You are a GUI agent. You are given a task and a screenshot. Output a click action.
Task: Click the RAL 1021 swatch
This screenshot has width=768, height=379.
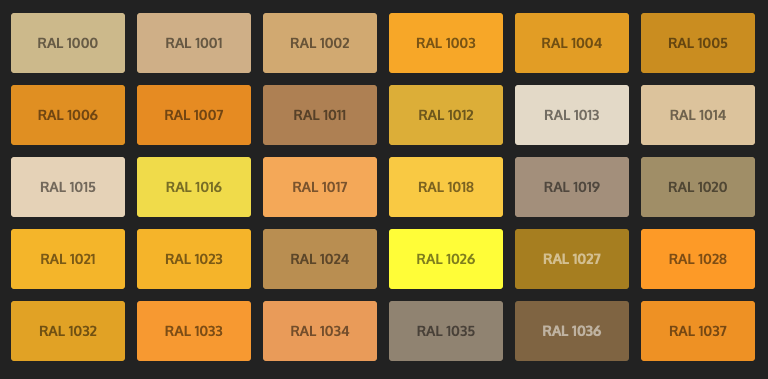point(68,259)
